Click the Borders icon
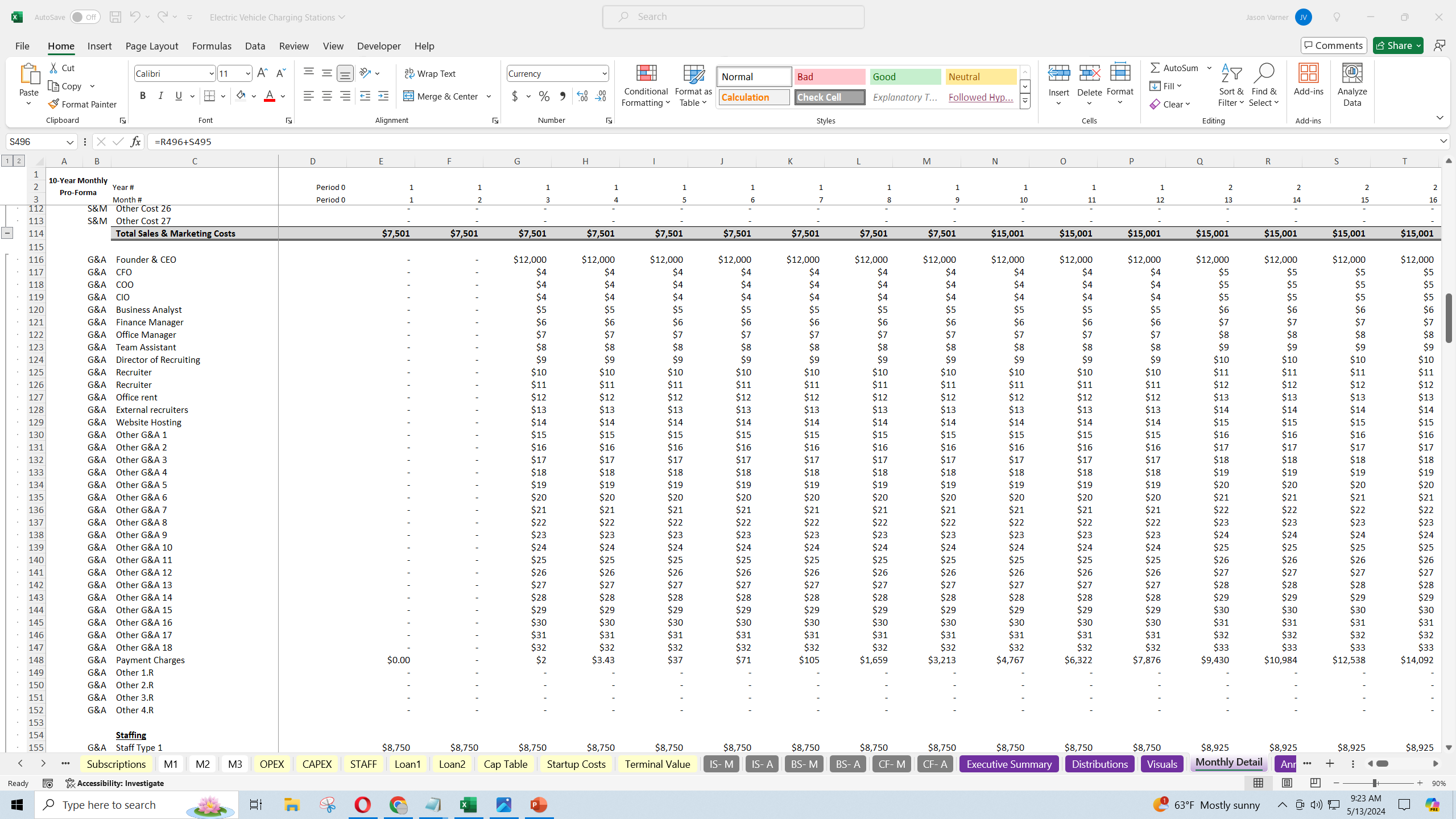 tap(209, 96)
